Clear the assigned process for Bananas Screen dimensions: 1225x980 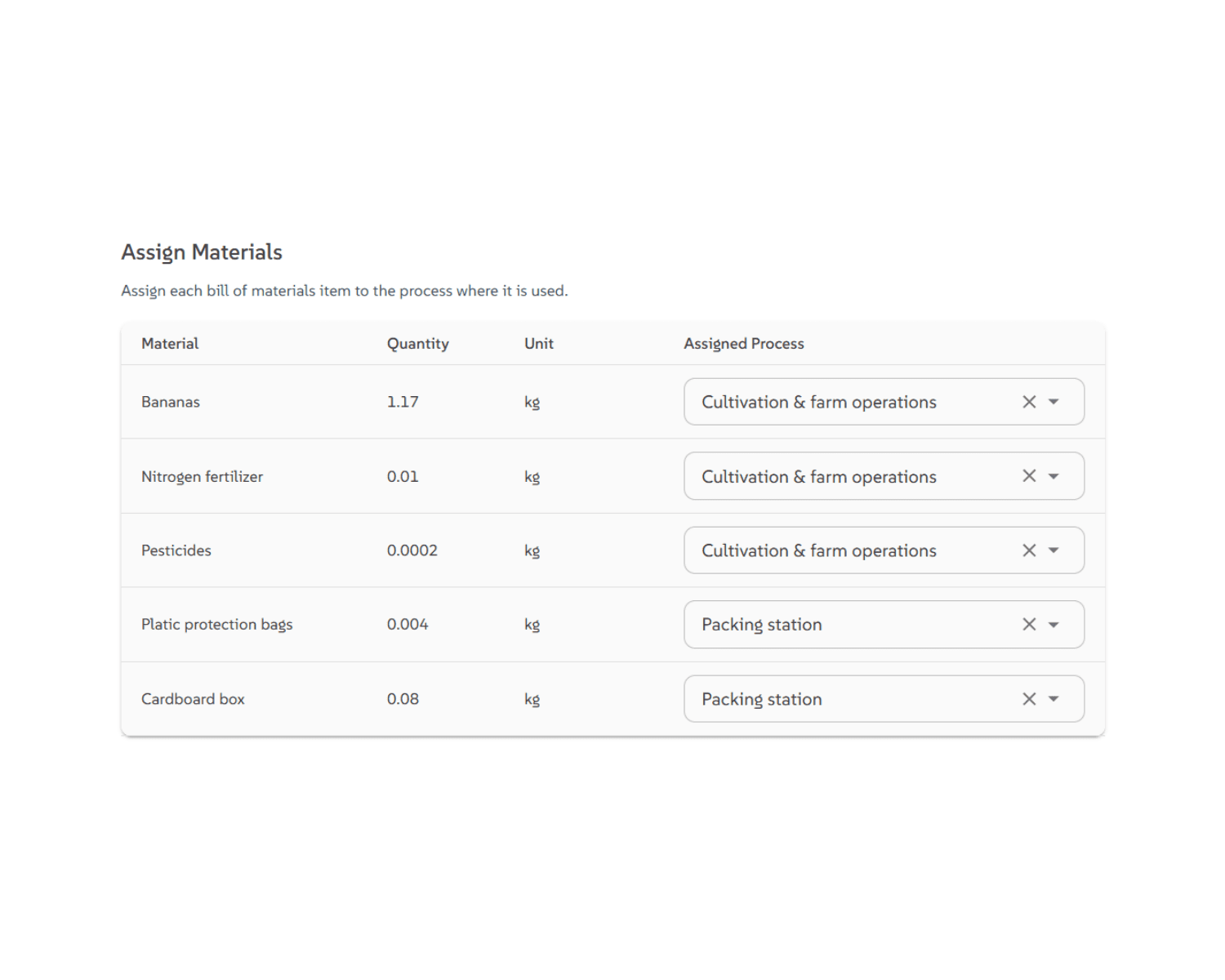coord(1029,402)
